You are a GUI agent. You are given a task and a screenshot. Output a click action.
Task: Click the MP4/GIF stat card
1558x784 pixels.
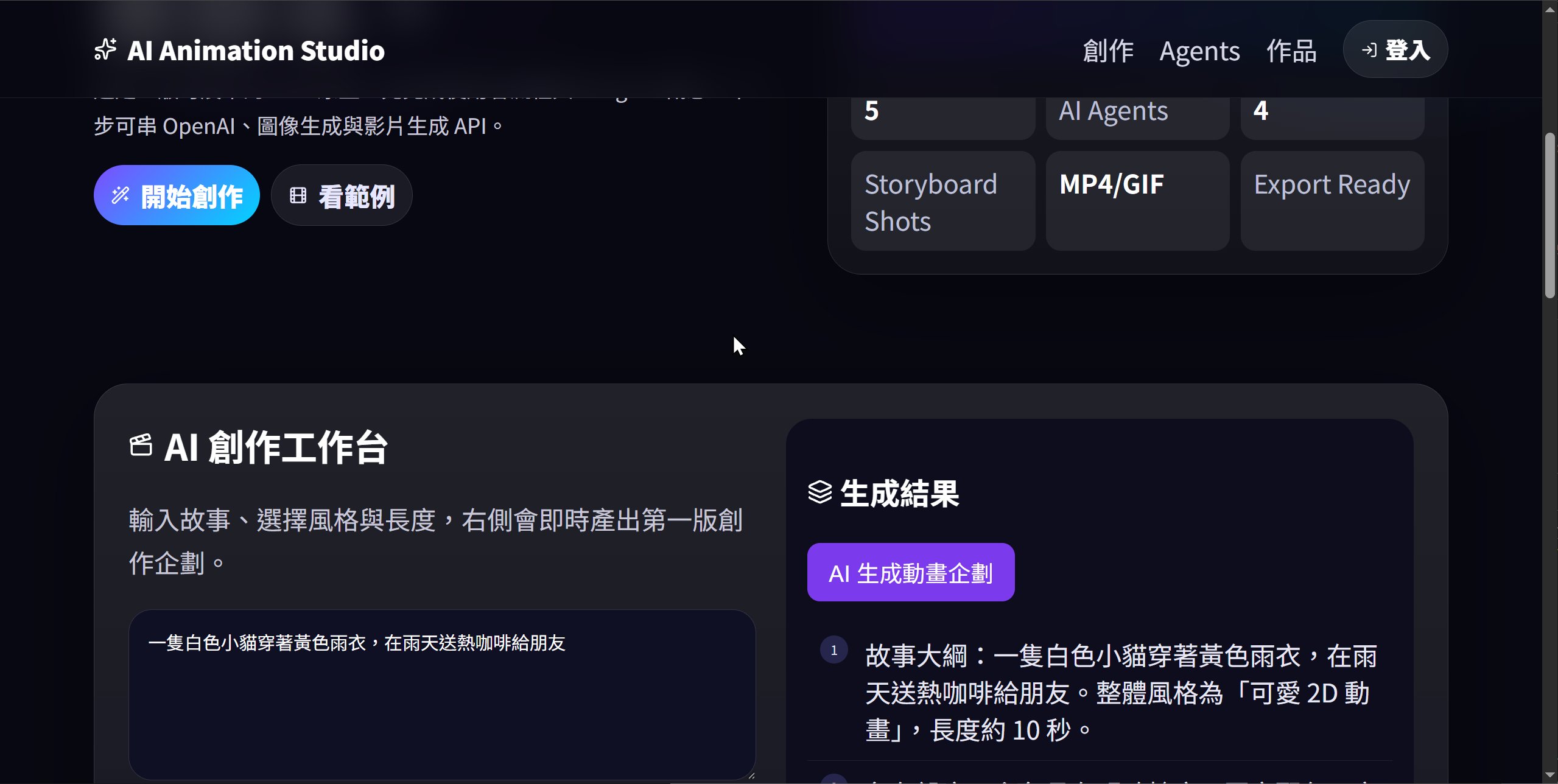(1137, 201)
